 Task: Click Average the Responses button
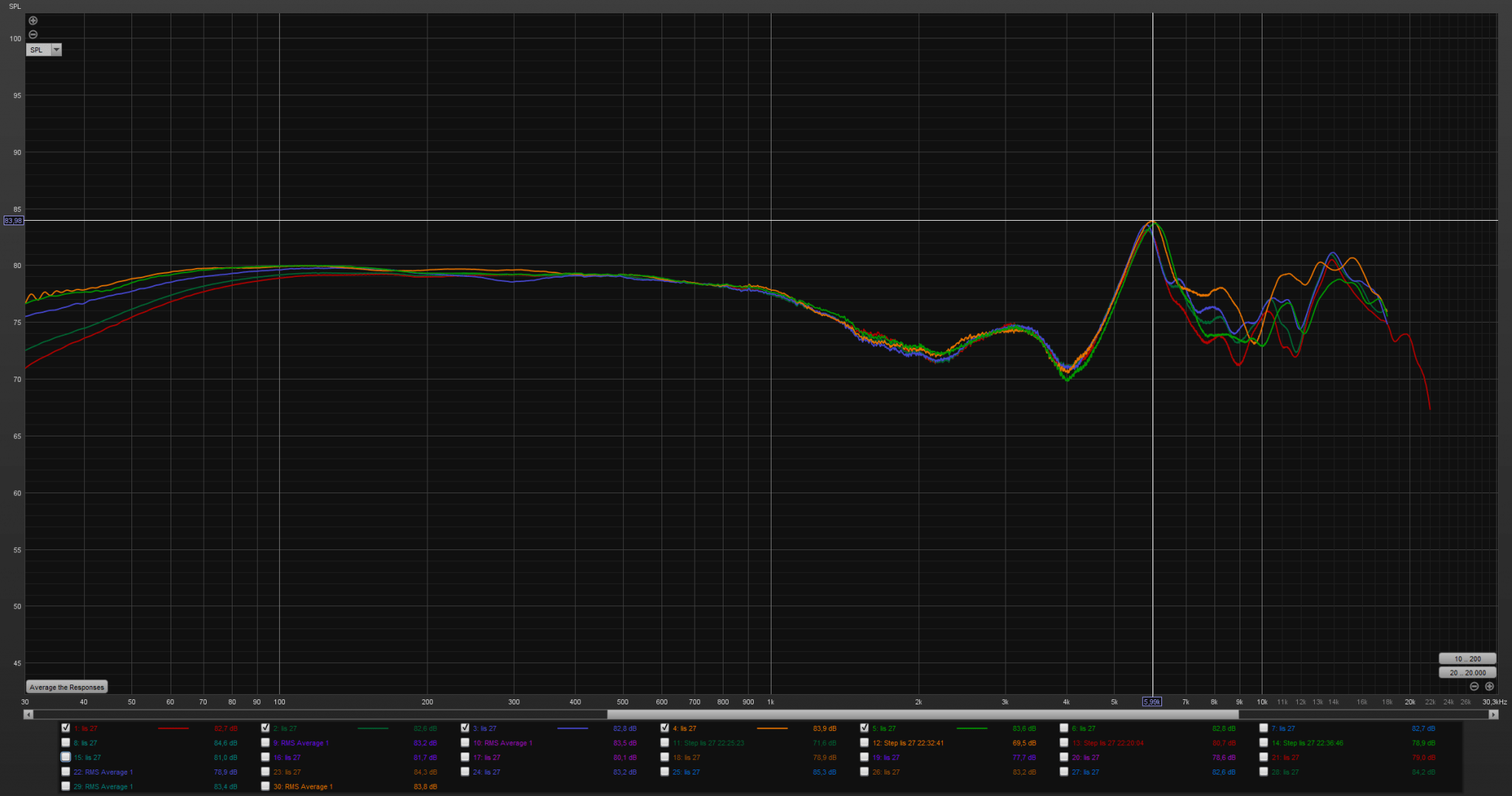(x=66, y=687)
